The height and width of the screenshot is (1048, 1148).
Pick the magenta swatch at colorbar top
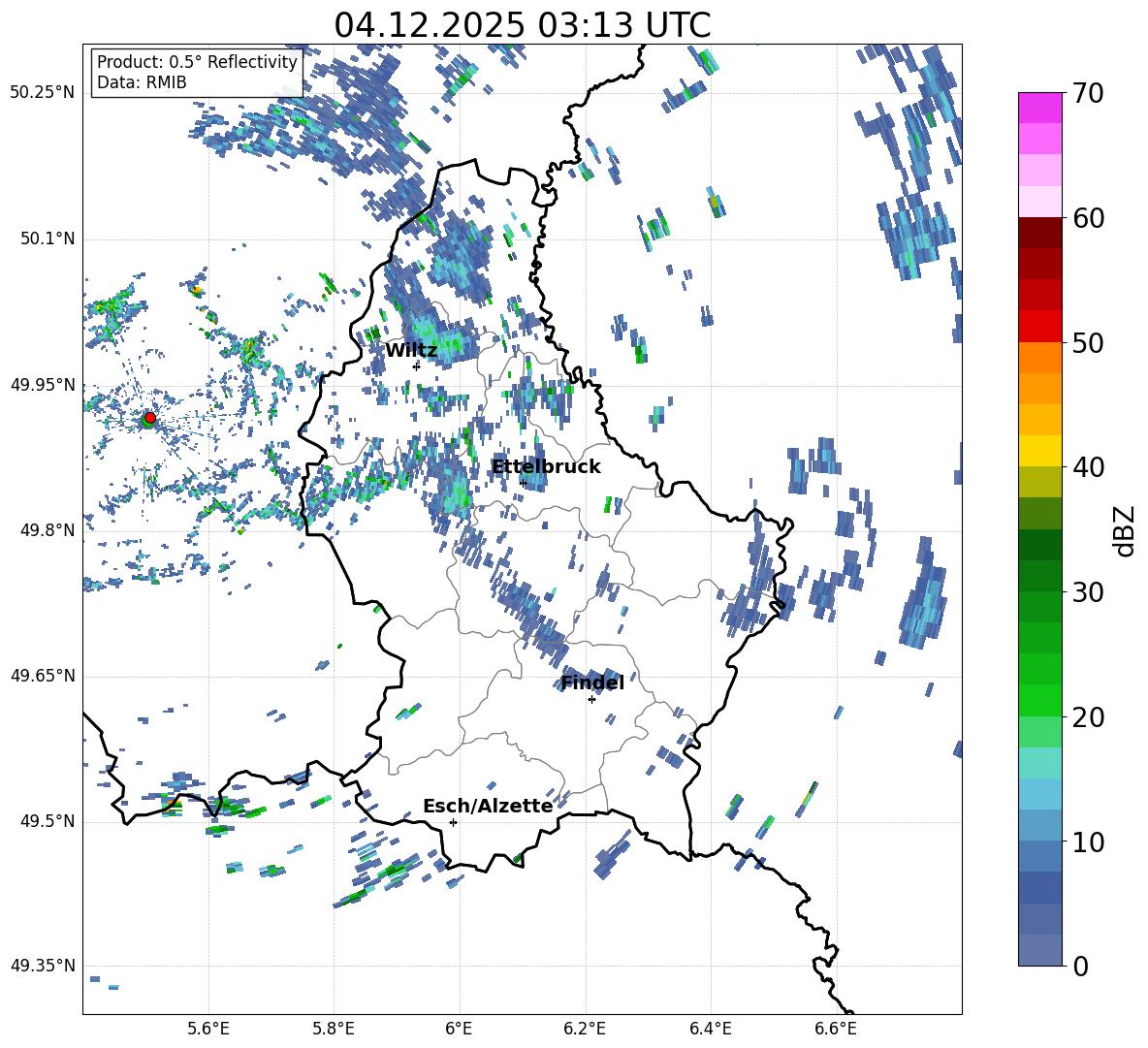pyautogui.click(x=1040, y=108)
